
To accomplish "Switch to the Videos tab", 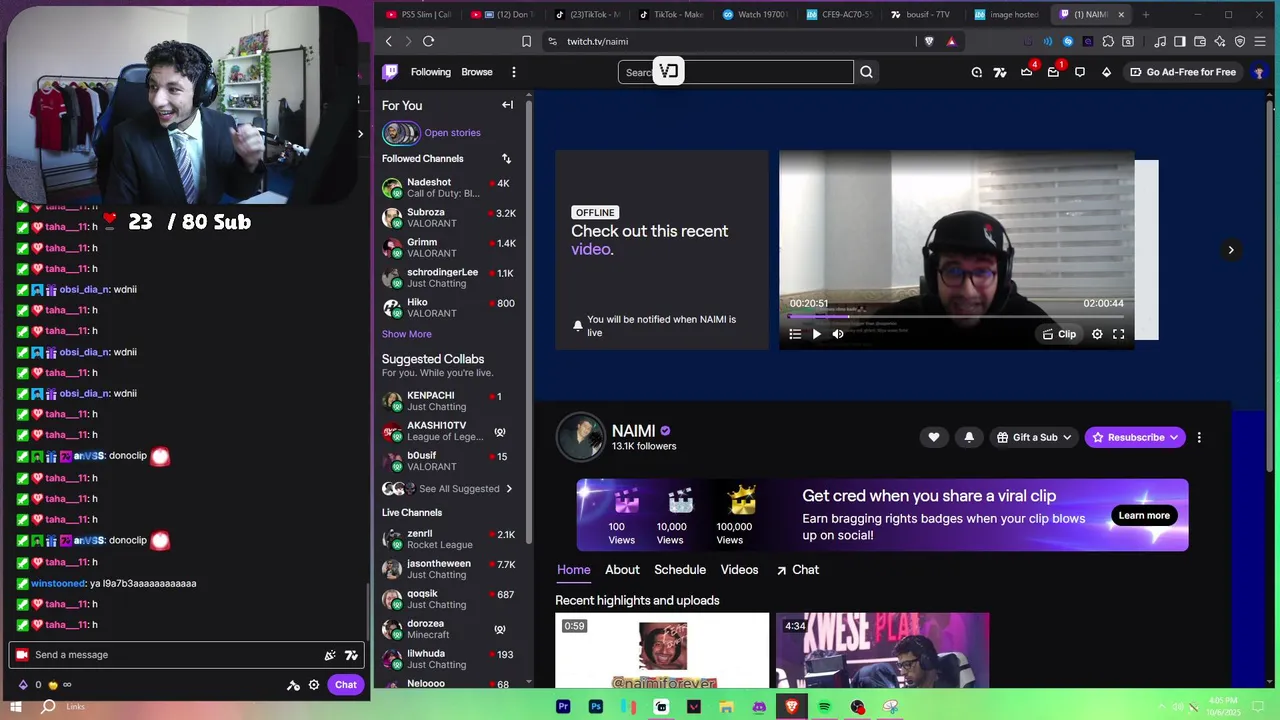I will click(740, 570).
